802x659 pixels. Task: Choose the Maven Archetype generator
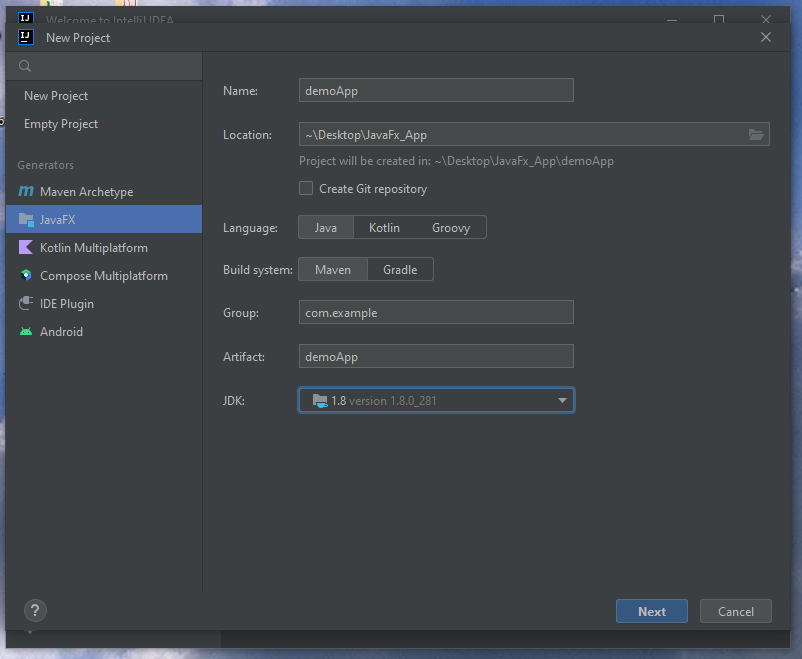(x=104, y=191)
